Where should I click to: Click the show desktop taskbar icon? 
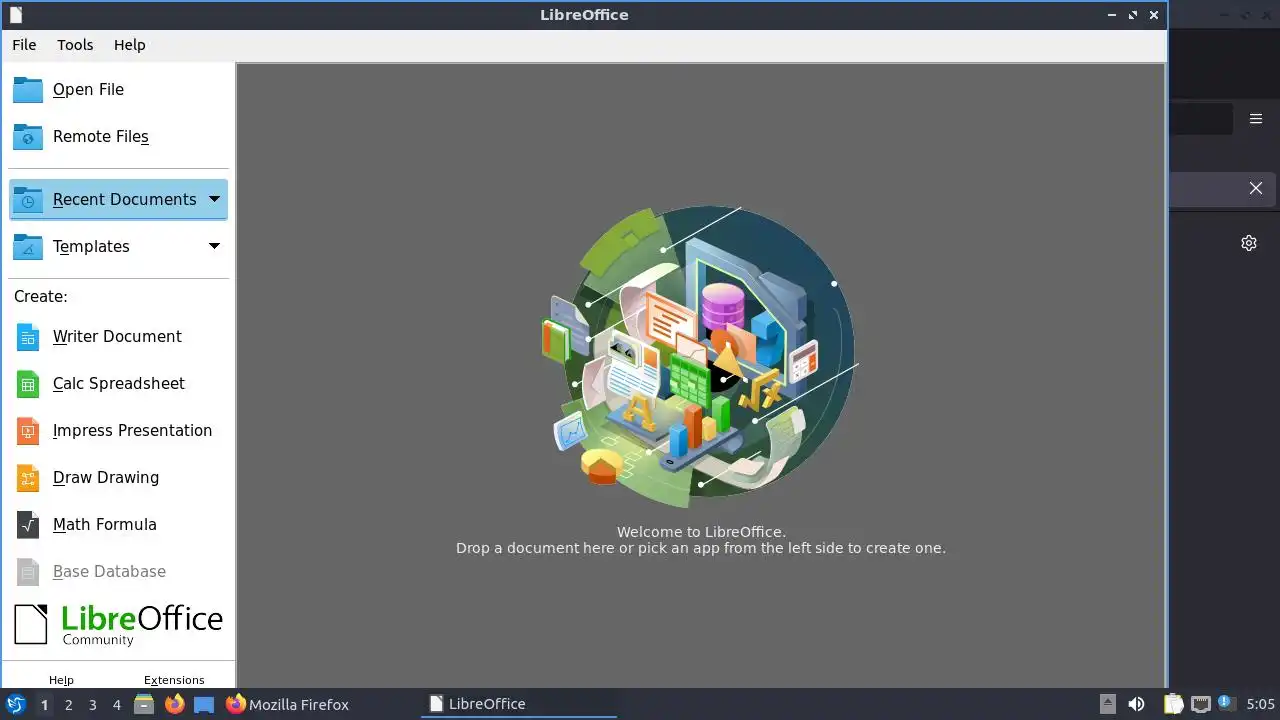pyautogui.click(x=204, y=704)
